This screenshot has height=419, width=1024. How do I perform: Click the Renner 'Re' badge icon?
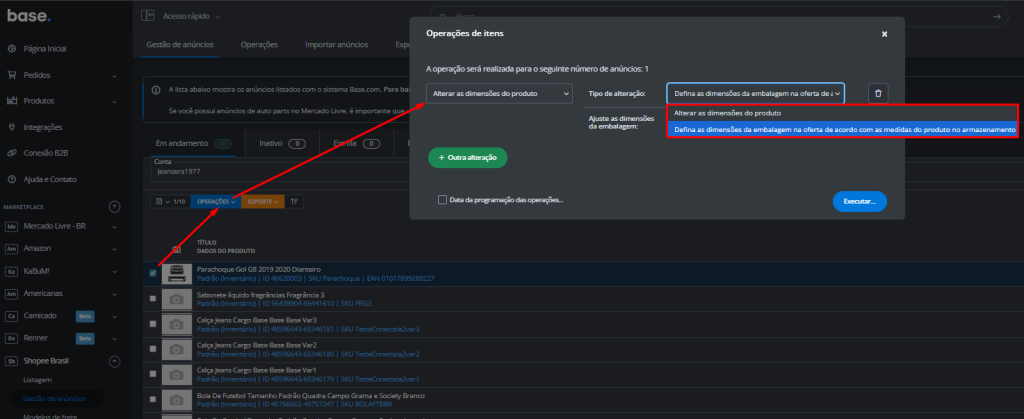click(11, 339)
